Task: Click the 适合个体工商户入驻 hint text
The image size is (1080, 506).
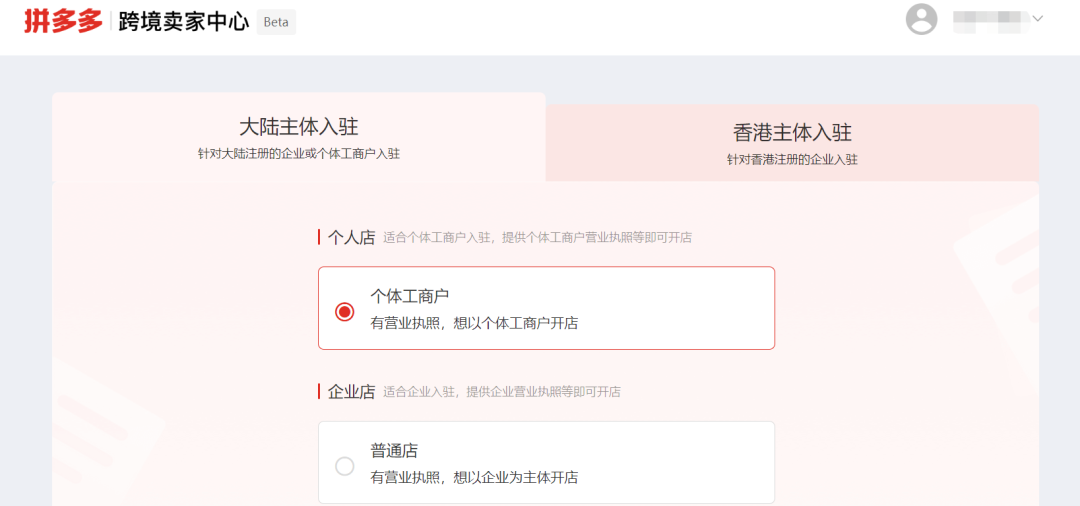Action: (x=537, y=238)
